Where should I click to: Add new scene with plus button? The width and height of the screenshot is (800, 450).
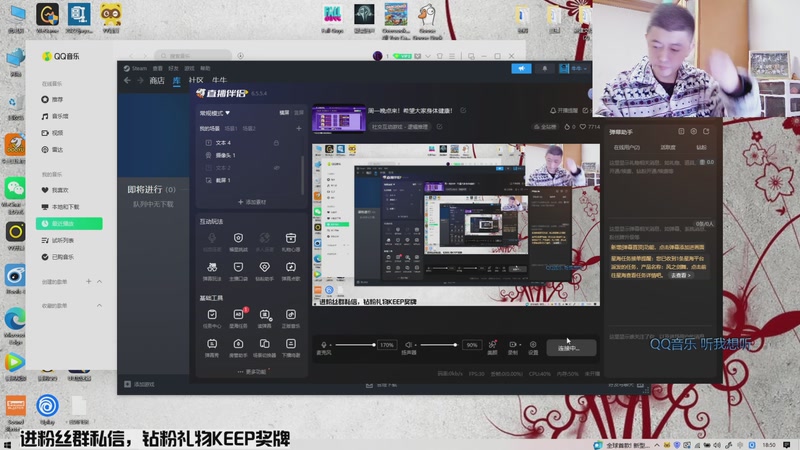click(x=299, y=129)
